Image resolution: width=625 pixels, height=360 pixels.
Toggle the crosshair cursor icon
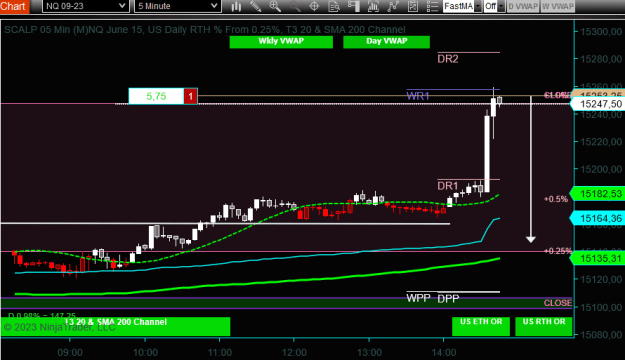[314, 6]
